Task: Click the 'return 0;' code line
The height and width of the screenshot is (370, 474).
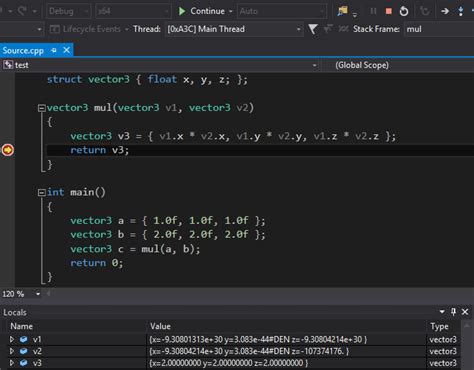Action: [x=97, y=263]
